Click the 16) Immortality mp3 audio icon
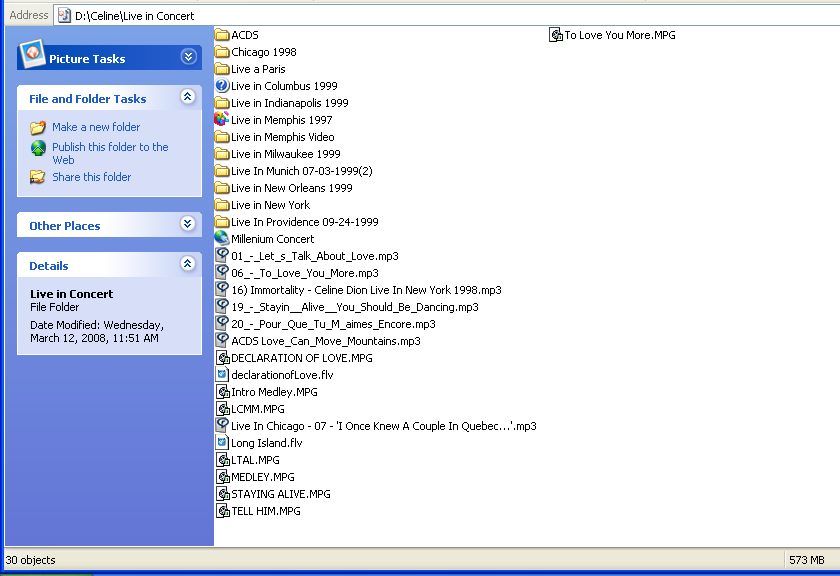Viewport: 840px width, 576px height. click(x=222, y=290)
